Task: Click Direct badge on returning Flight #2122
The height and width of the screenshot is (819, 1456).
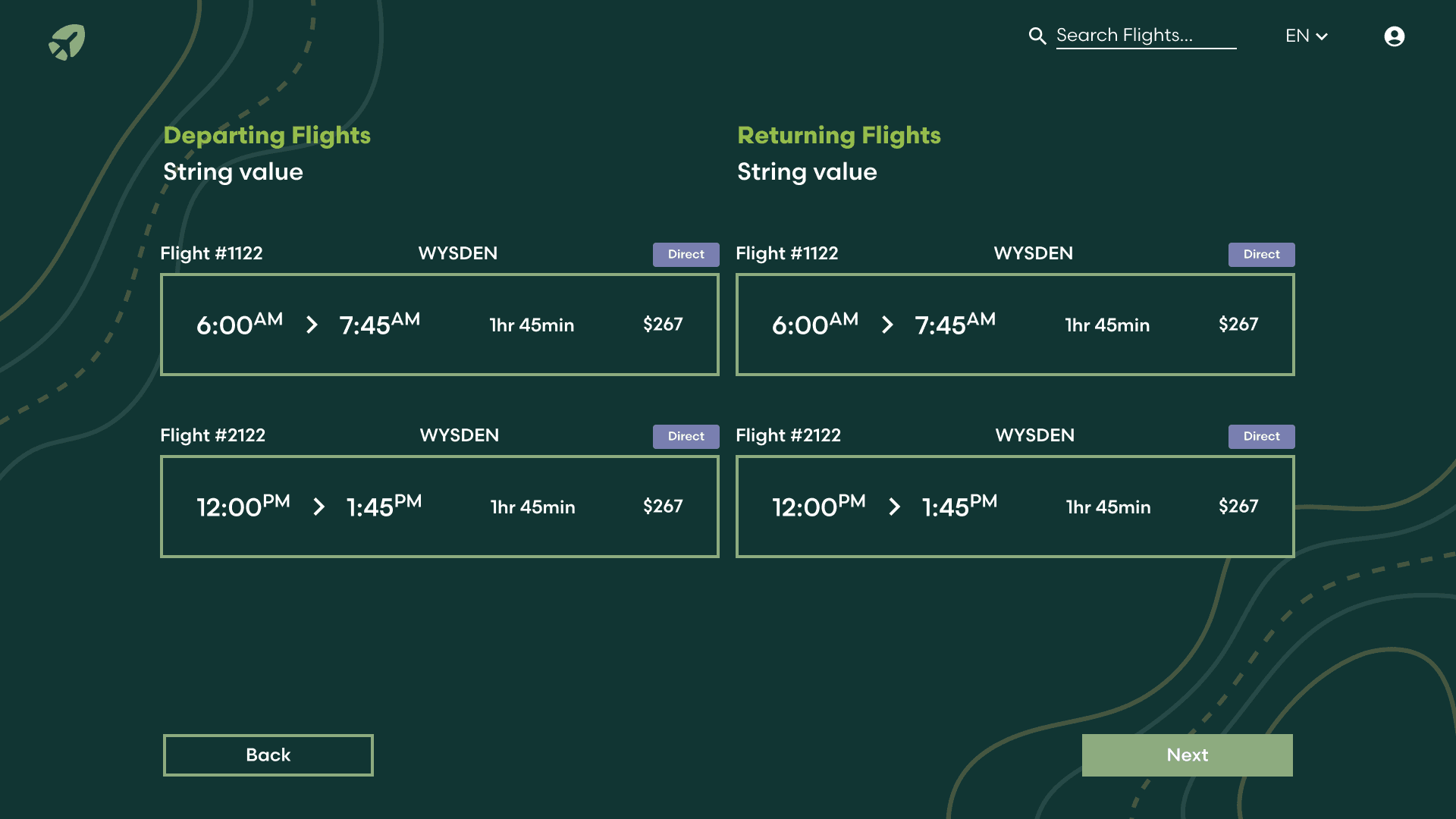Action: point(1261,437)
